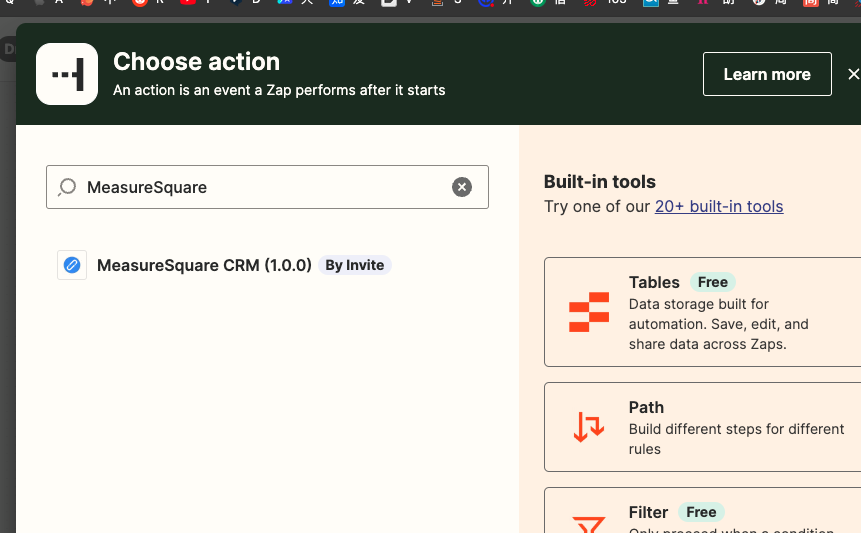The width and height of the screenshot is (861, 533).
Task: Click the Free badge next to Tables
Action: [713, 282]
